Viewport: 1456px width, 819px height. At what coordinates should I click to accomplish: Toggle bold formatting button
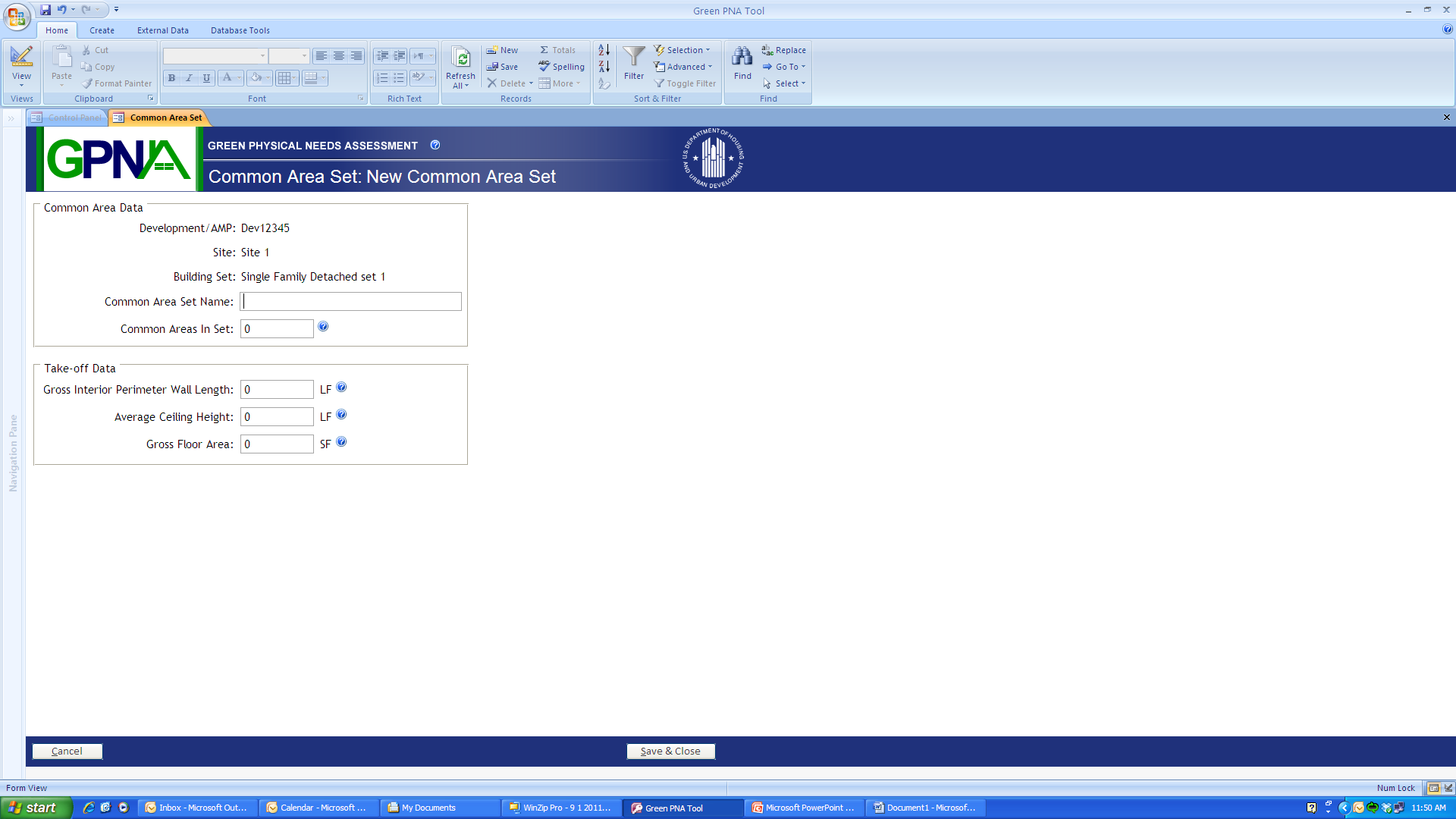click(172, 77)
